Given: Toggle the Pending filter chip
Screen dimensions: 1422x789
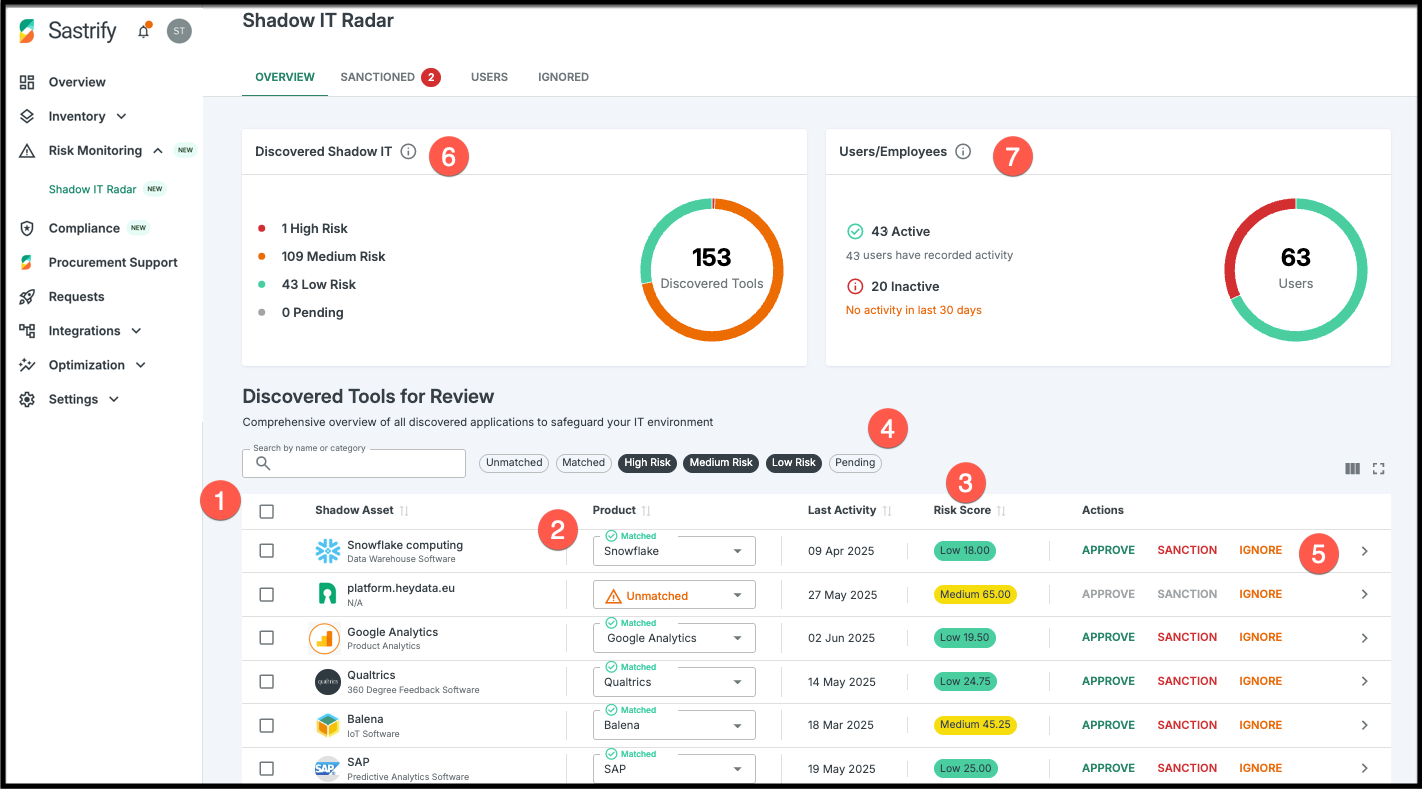Looking at the screenshot, I should point(855,463).
